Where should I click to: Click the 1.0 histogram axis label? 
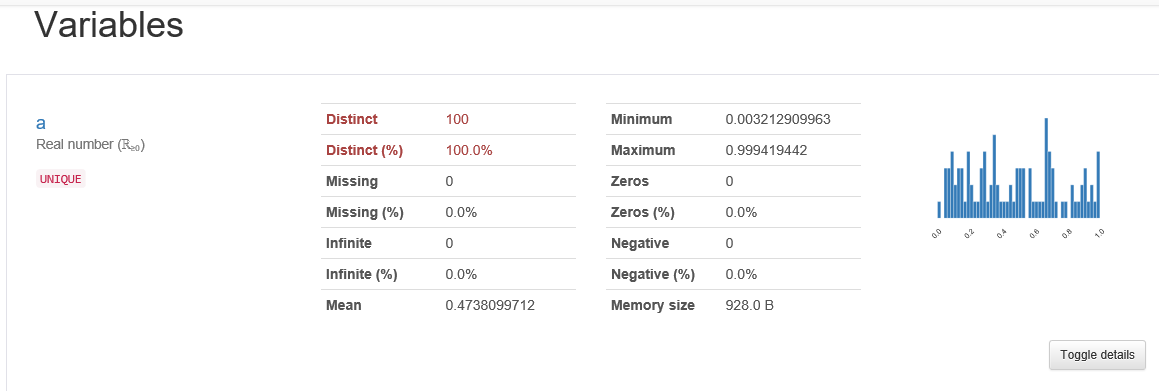point(1098,233)
